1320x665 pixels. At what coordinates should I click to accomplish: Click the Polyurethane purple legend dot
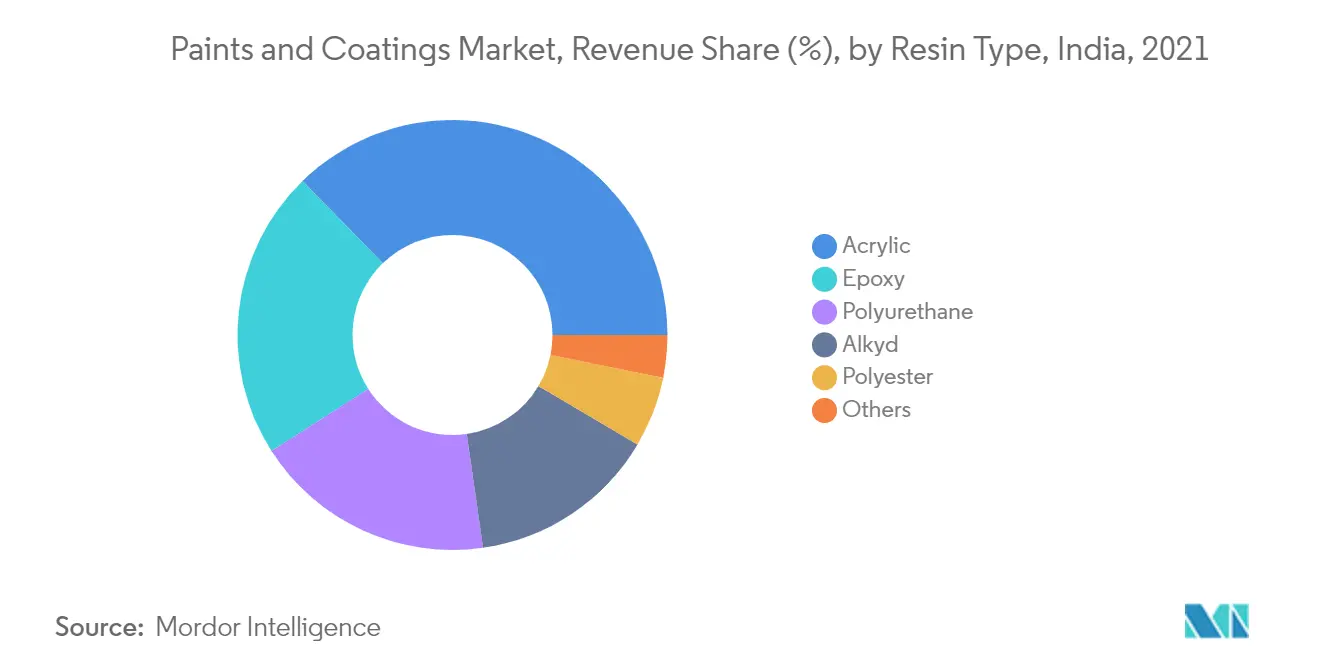click(824, 312)
